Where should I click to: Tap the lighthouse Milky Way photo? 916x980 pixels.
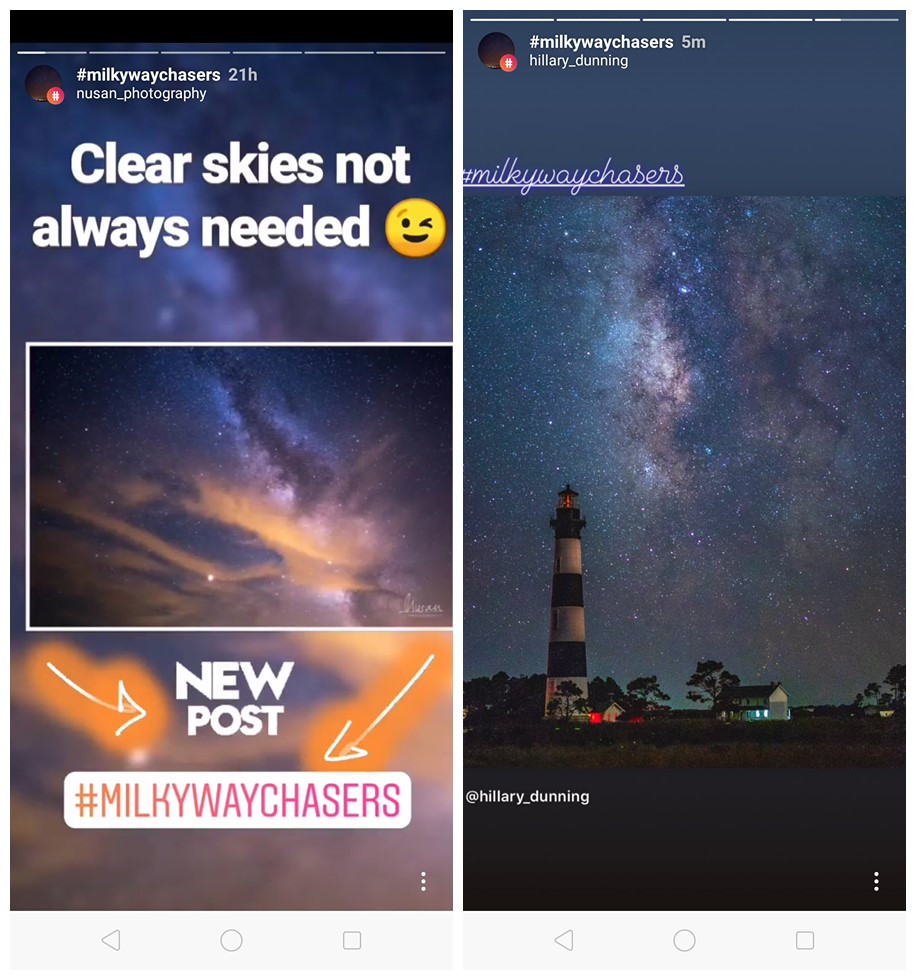click(684, 481)
